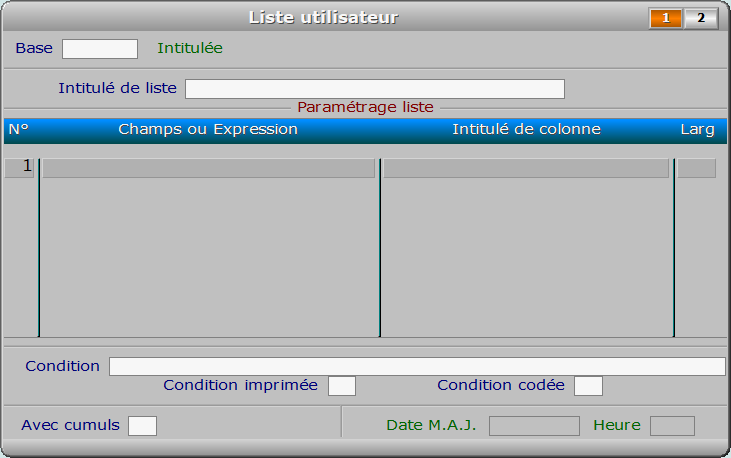The image size is (731, 458).
Task: Click the green Intitulée label
Action: coord(190,48)
